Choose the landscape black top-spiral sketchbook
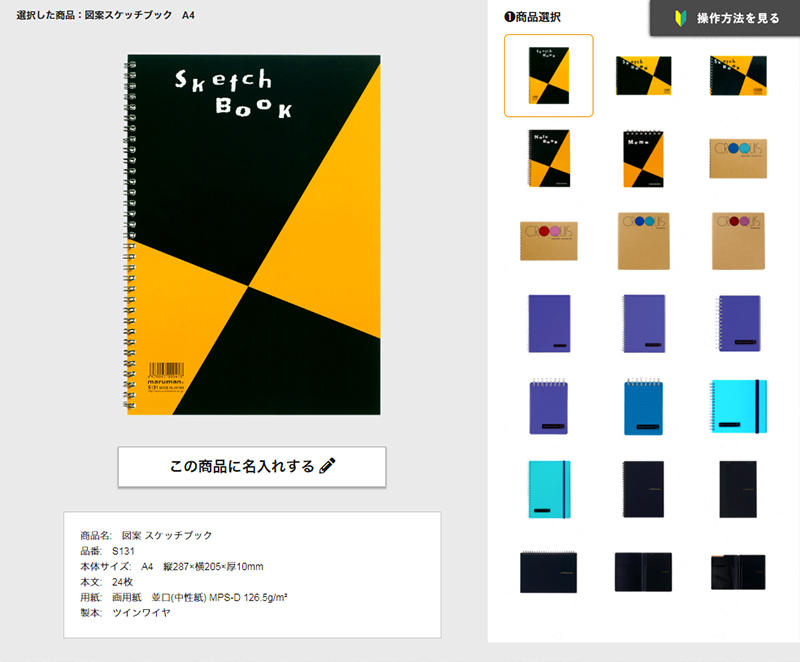Viewport: 800px width, 662px height. [x=548, y=571]
